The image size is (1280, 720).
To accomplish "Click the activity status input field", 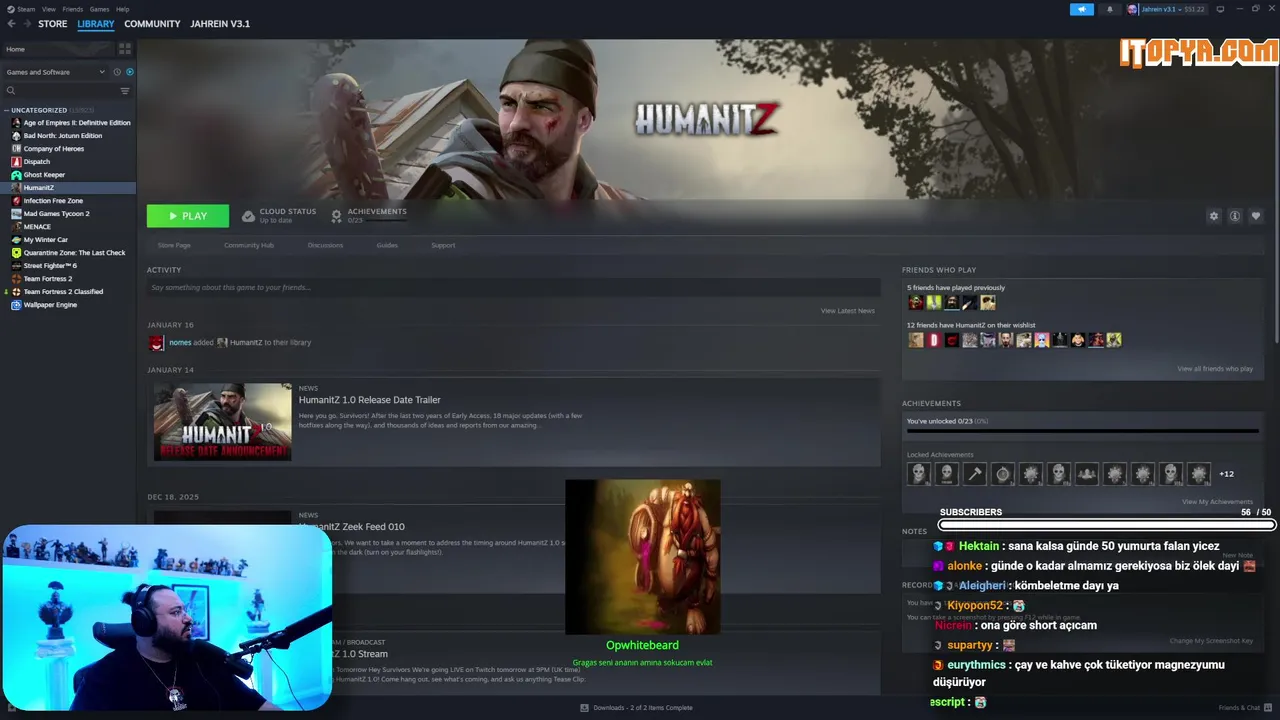I will [x=513, y=288].
